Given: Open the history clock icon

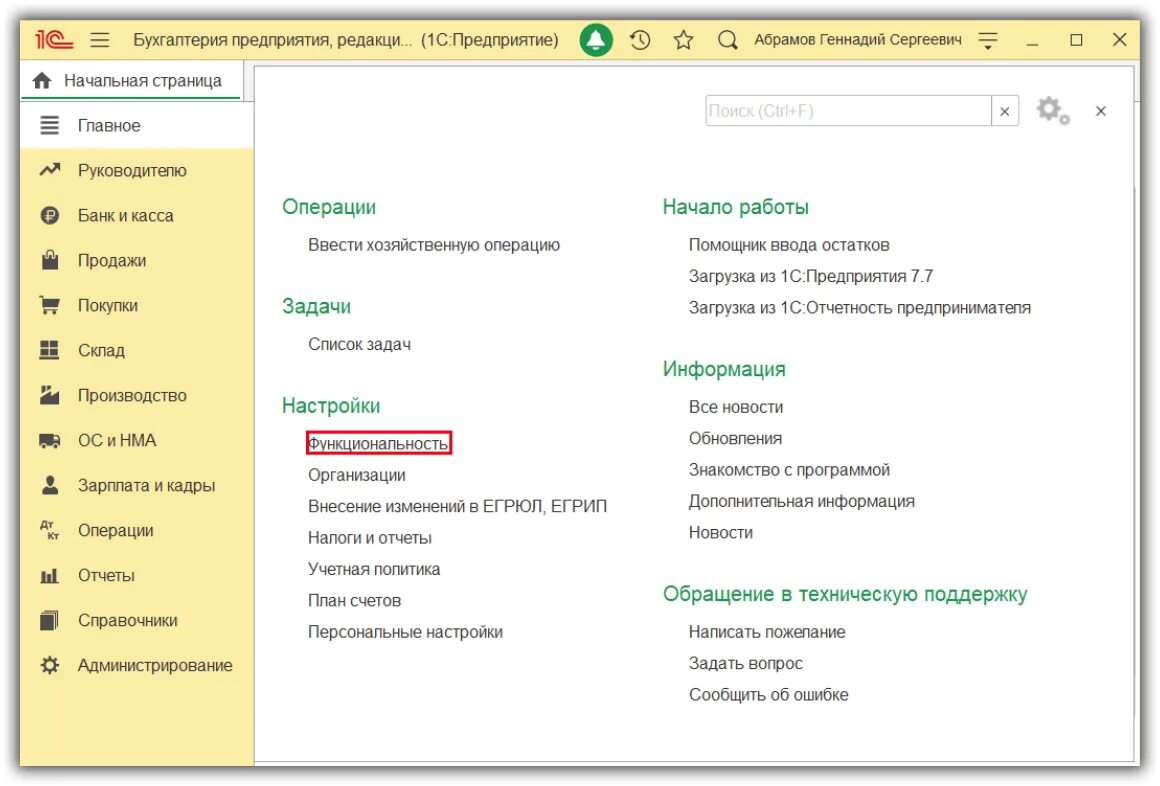Looking at the screenshot, I should [640, 40].
